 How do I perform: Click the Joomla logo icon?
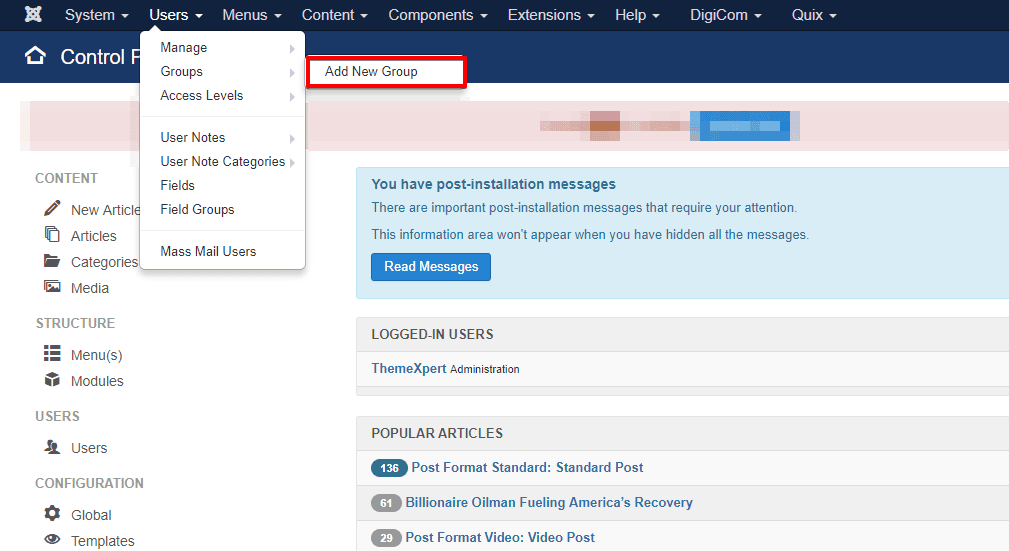[33, 15]
